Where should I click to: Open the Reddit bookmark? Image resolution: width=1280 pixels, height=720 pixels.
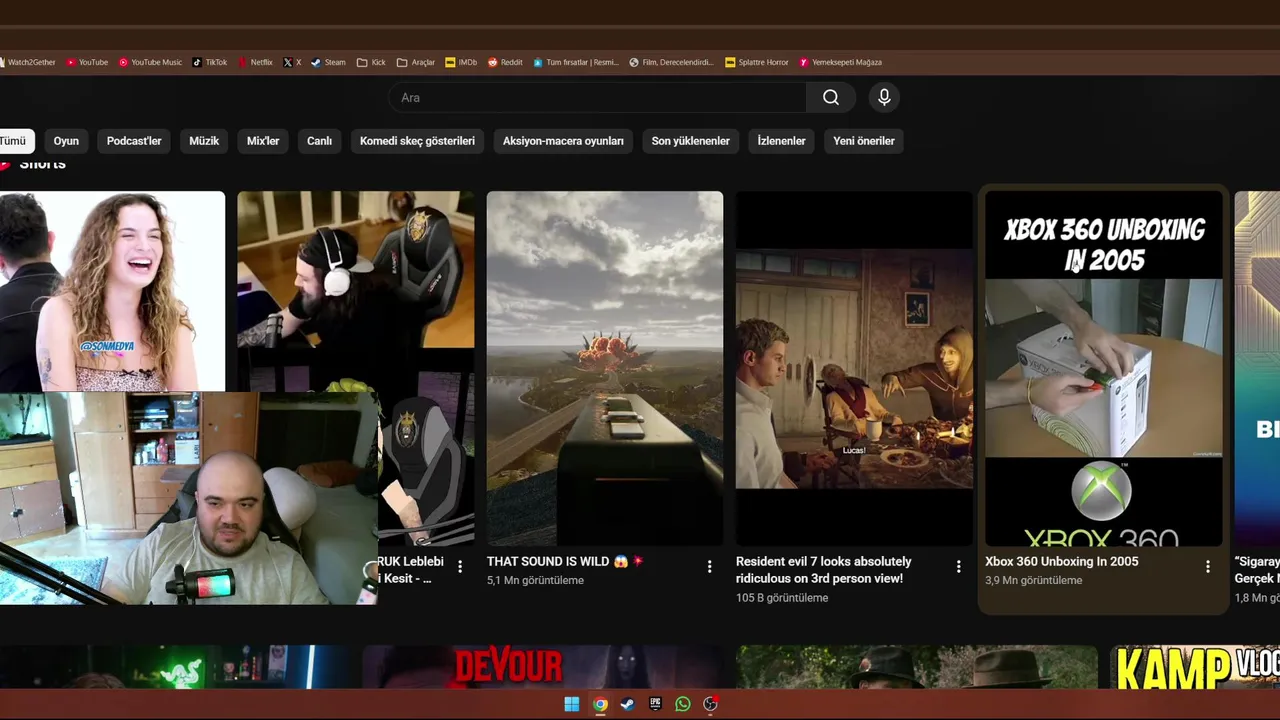tap(505, 62)
